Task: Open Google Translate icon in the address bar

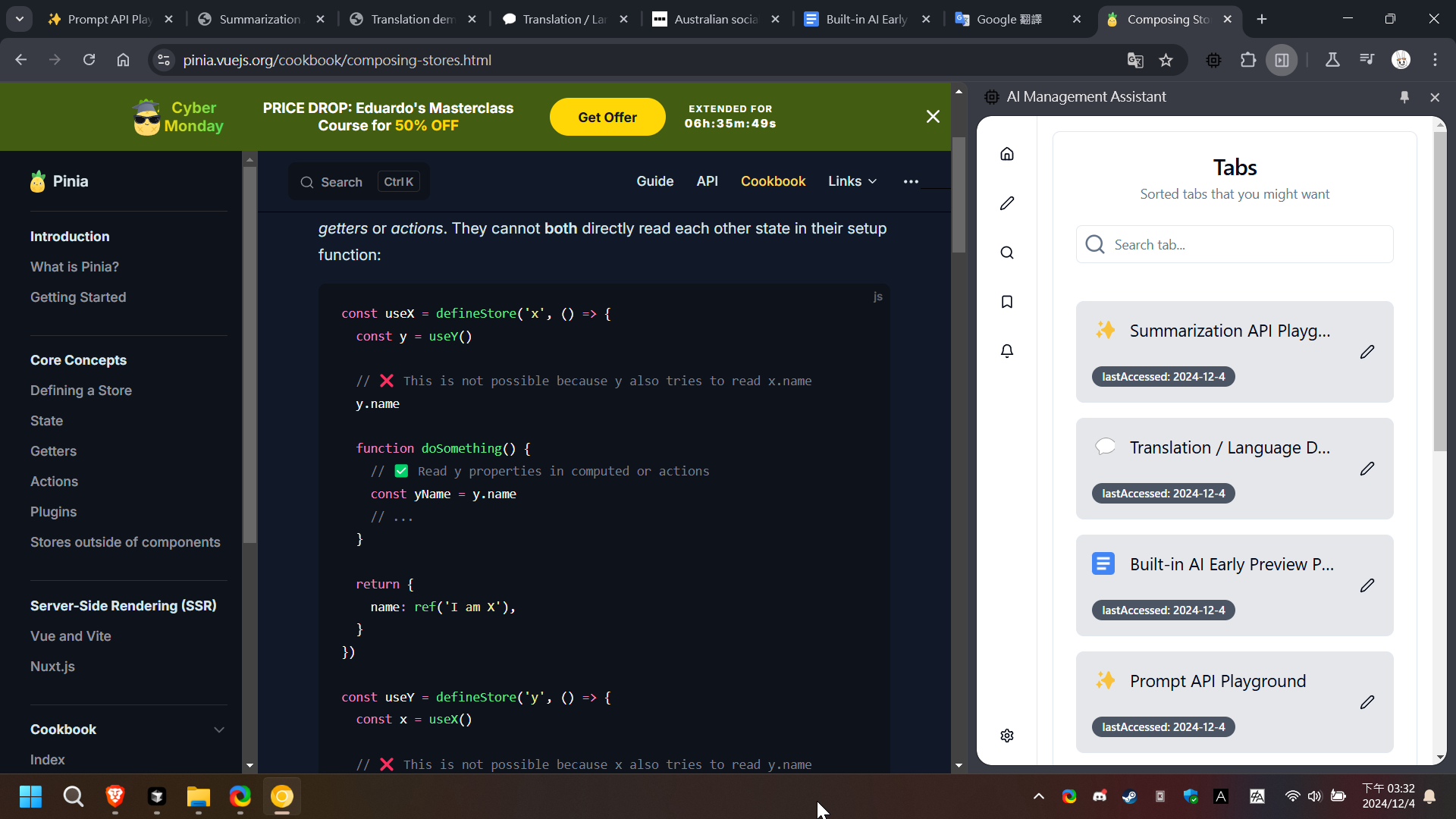Action: click(x=1135, y=60)
